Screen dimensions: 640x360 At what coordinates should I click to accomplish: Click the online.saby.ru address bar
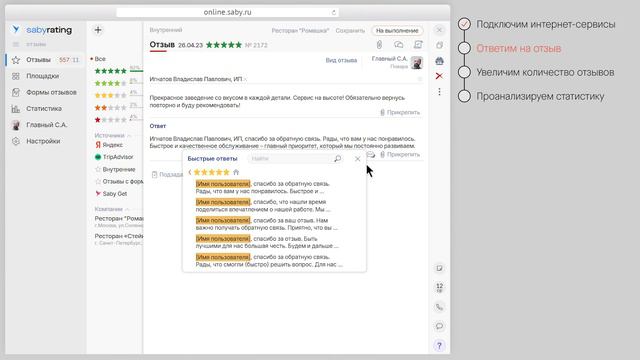[x=227, y=13]
